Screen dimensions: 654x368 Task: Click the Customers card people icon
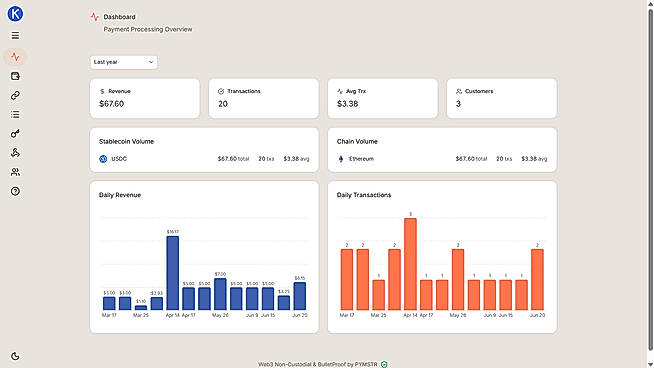[459, 91]
